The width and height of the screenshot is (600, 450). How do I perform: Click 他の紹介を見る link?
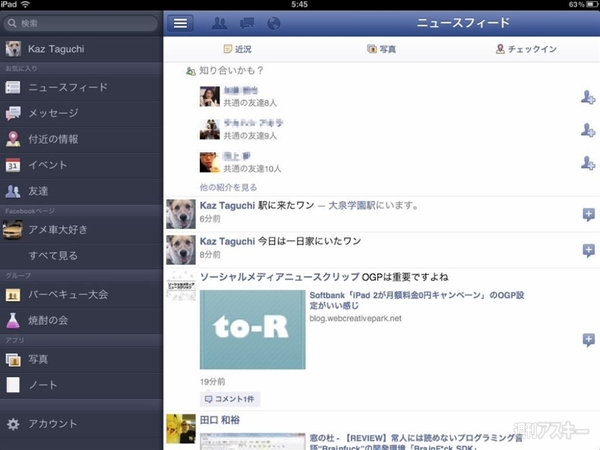pos(228,188)
